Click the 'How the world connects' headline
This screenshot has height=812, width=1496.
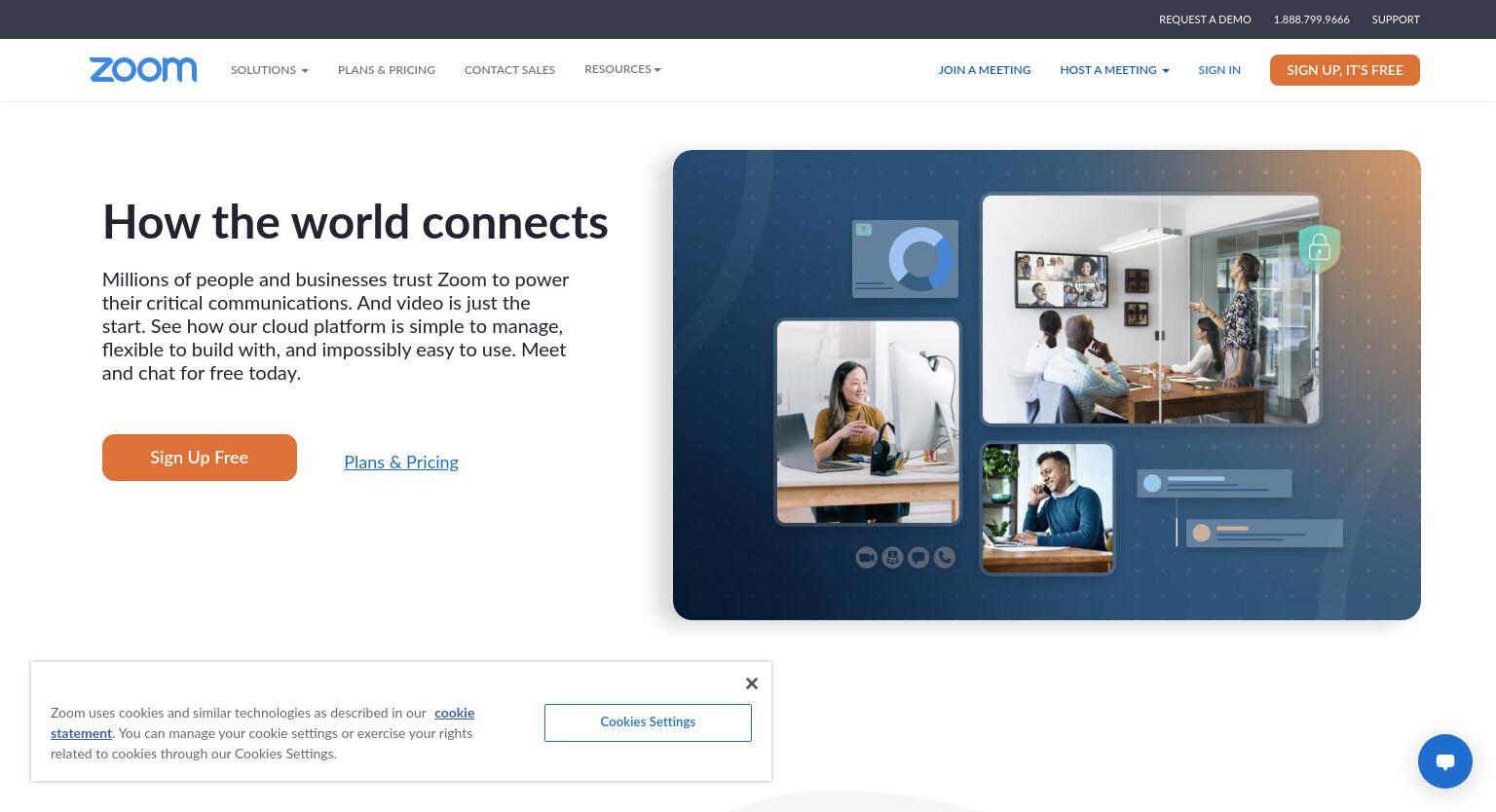click(355, 222)
